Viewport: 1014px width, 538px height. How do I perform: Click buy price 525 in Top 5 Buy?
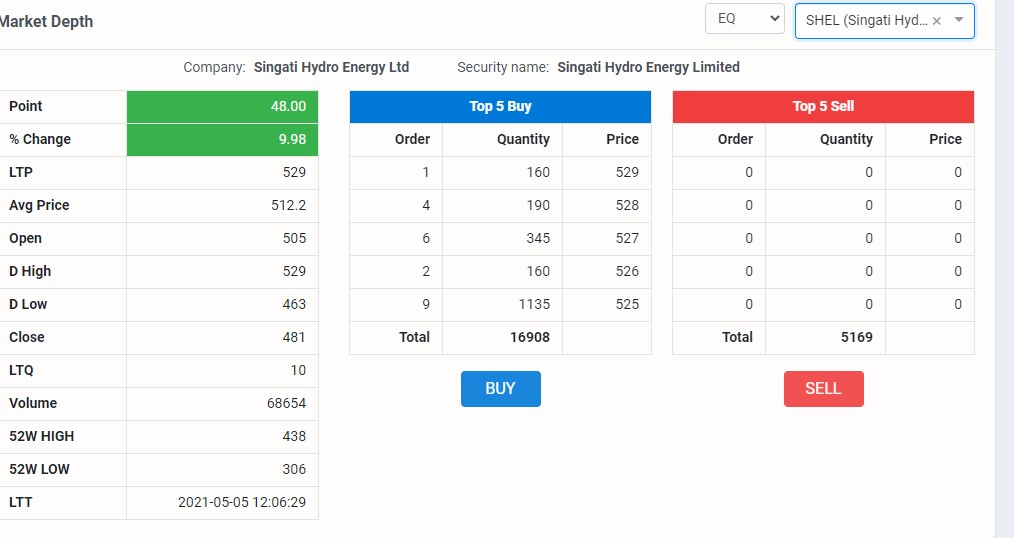point(627,304)
